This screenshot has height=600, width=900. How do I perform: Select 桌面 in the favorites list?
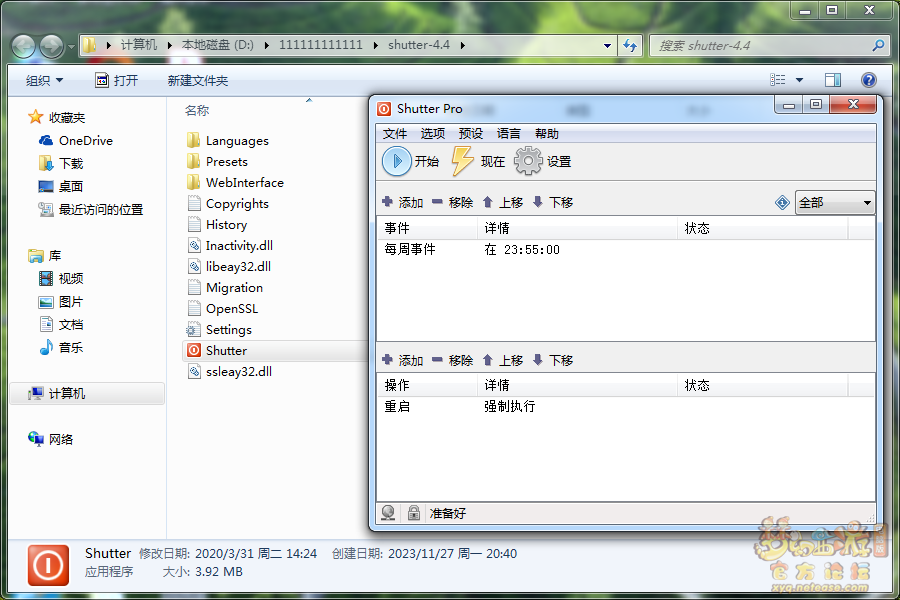click(61, 187)
